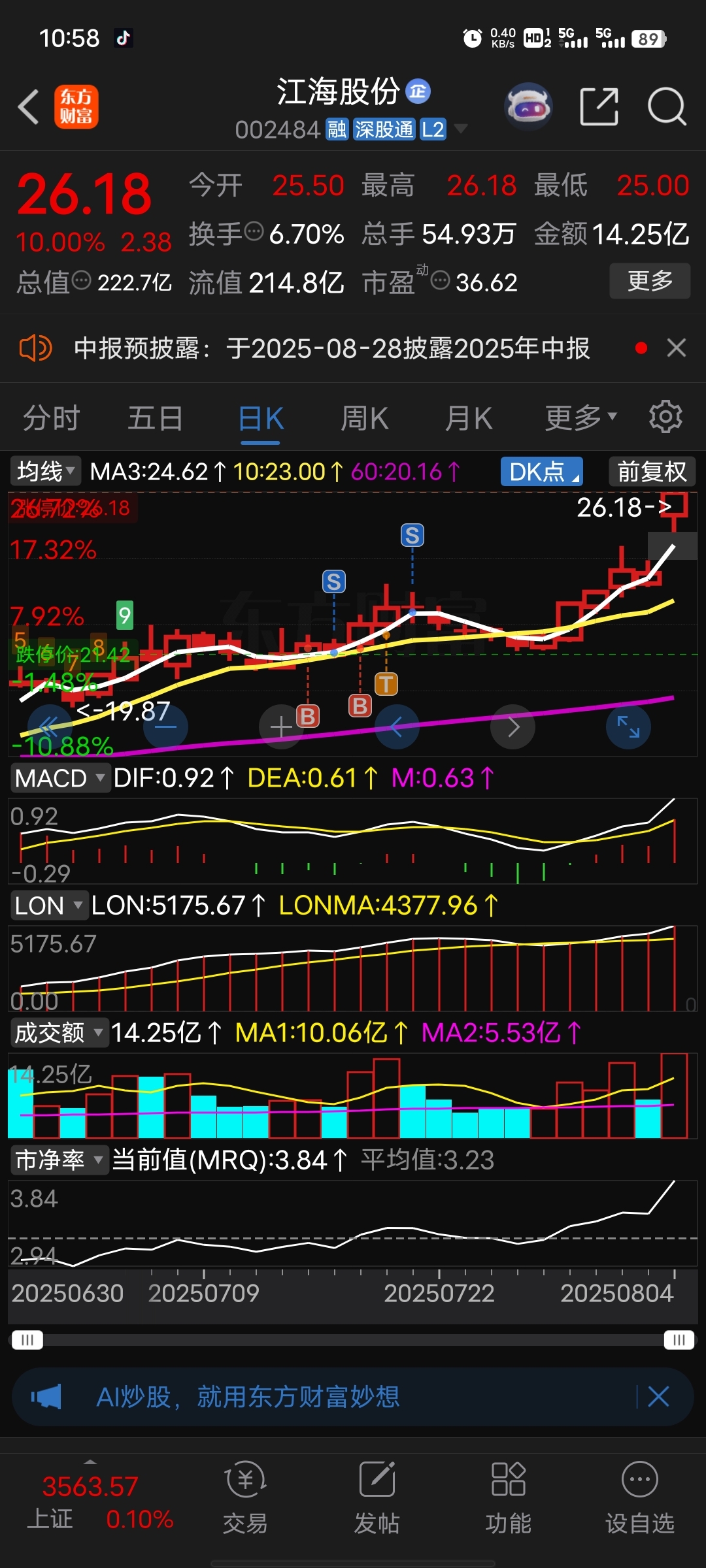Tap the megaphone icon in AI banner
Screen dimensions: 706x1568
click(46, 1397)
